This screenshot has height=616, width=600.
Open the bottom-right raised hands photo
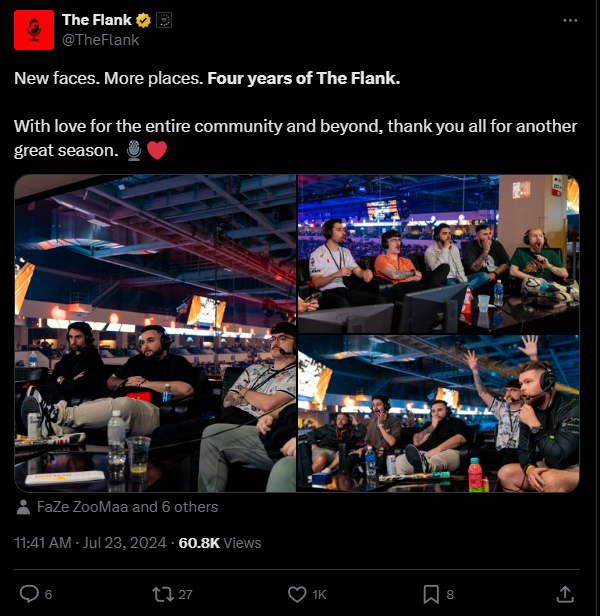439,414
